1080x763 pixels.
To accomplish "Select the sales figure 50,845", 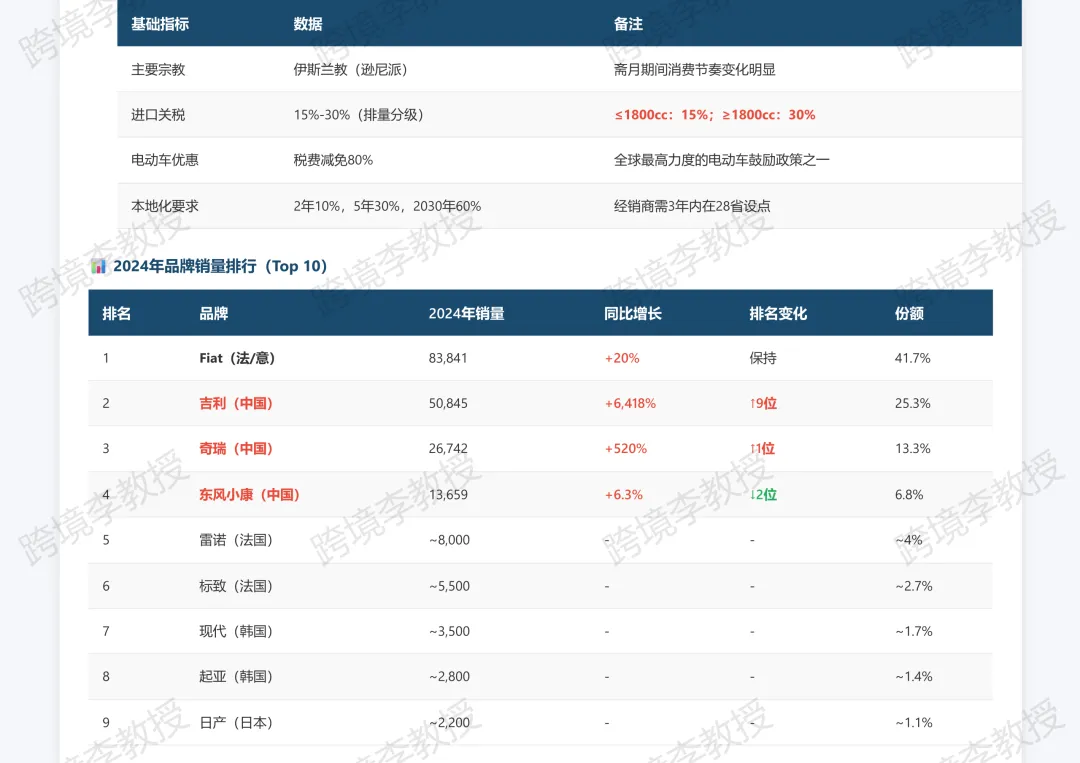I will (448, 404).
